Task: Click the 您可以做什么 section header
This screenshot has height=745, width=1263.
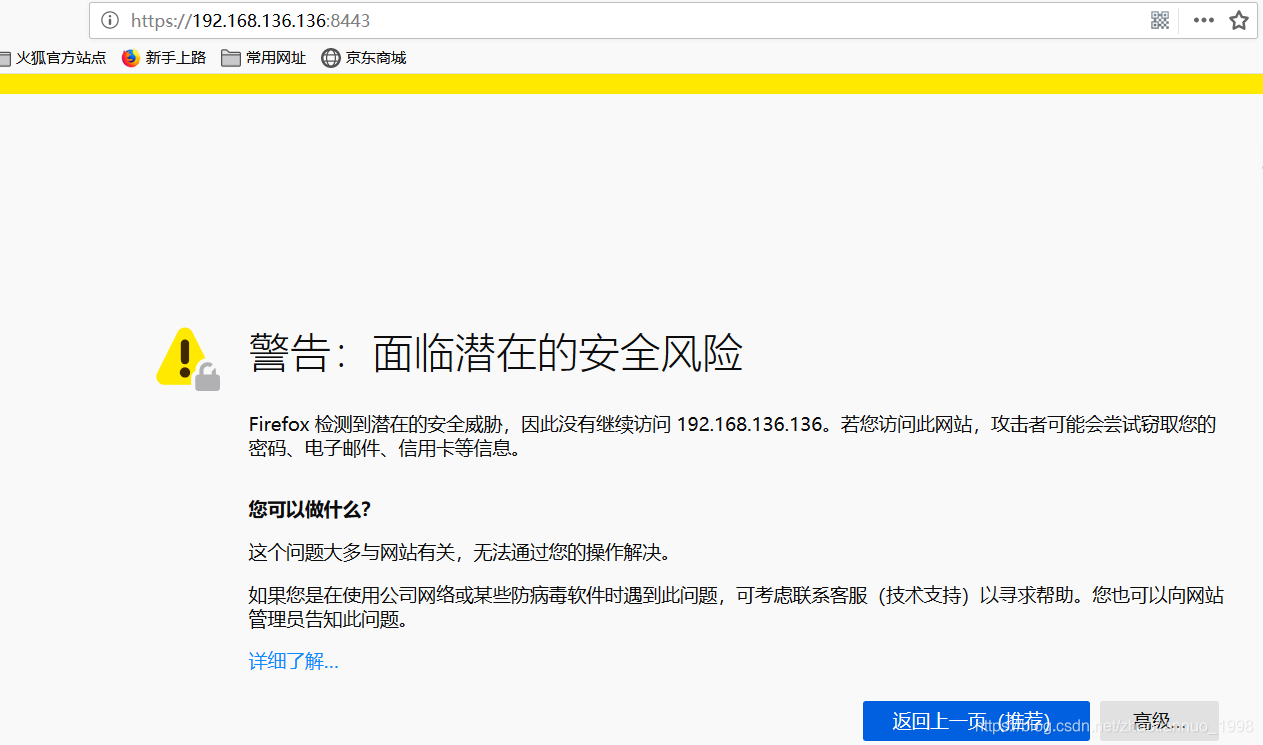Action: [x=309, y=509]
